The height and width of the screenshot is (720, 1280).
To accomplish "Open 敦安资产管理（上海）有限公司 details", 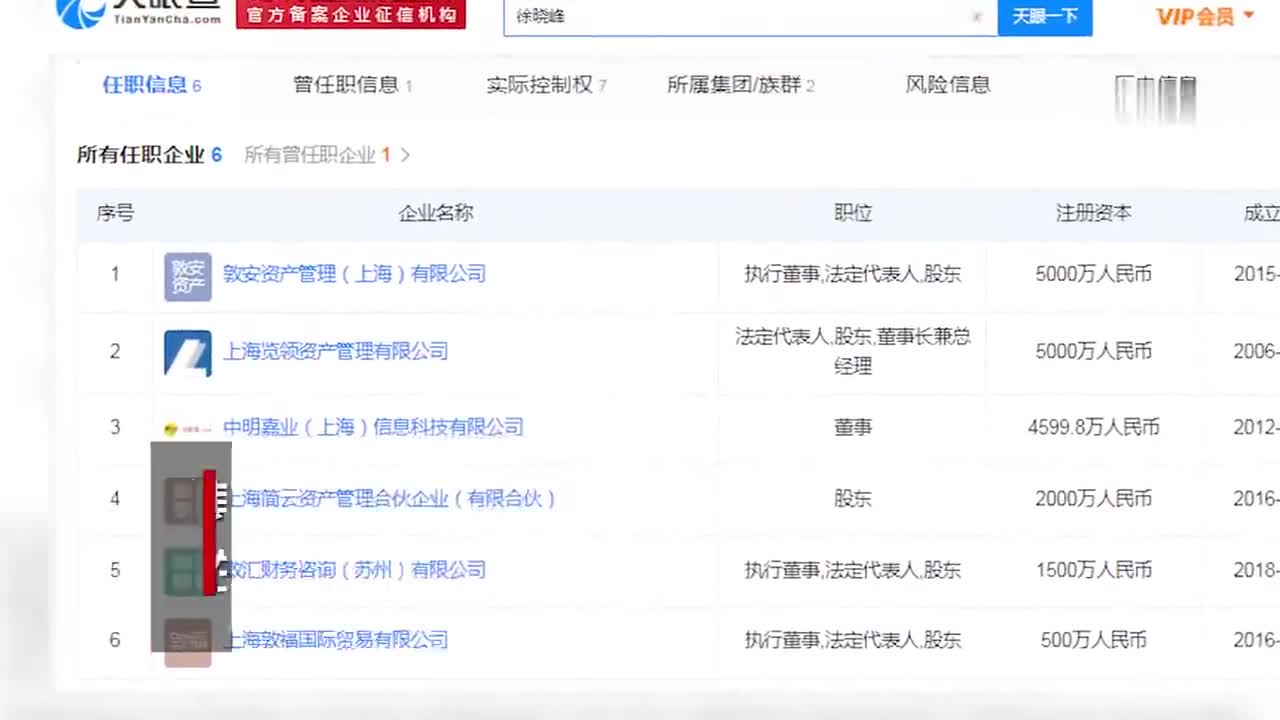I will 355,274.
